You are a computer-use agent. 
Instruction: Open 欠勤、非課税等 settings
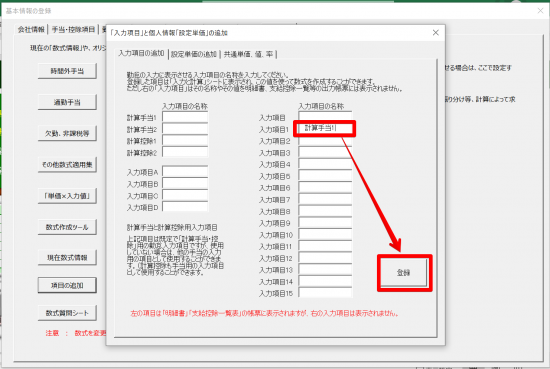pyautogui.click(x=67, y=133)
